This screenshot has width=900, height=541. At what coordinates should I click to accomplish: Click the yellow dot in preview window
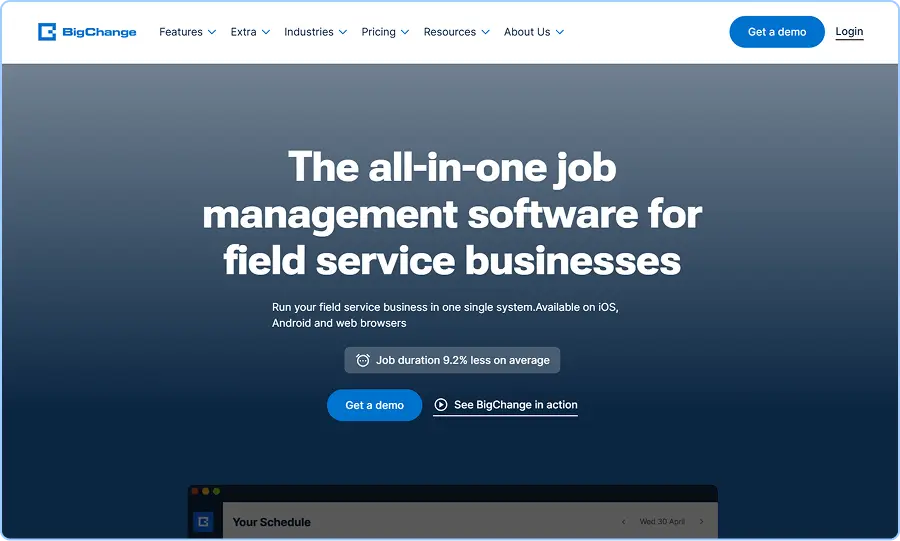point(205,491)
